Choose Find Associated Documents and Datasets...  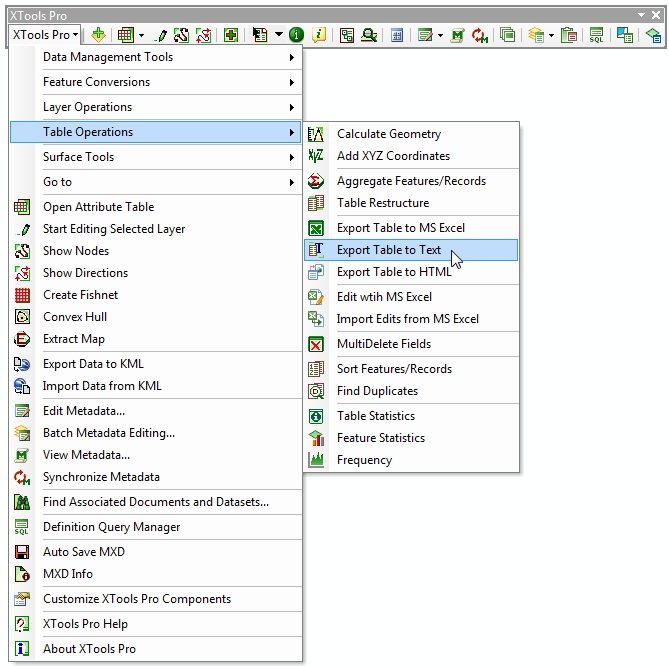pyautogui.click(x=156, y=502)
